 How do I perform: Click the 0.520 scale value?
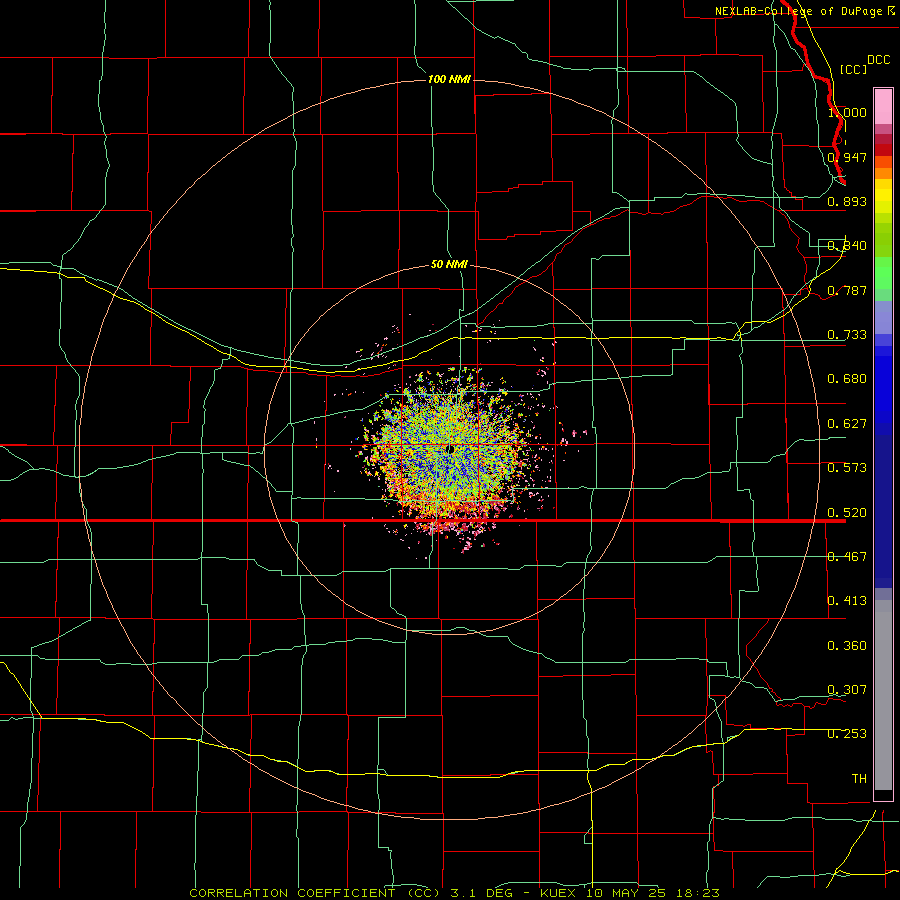[847, 513]
